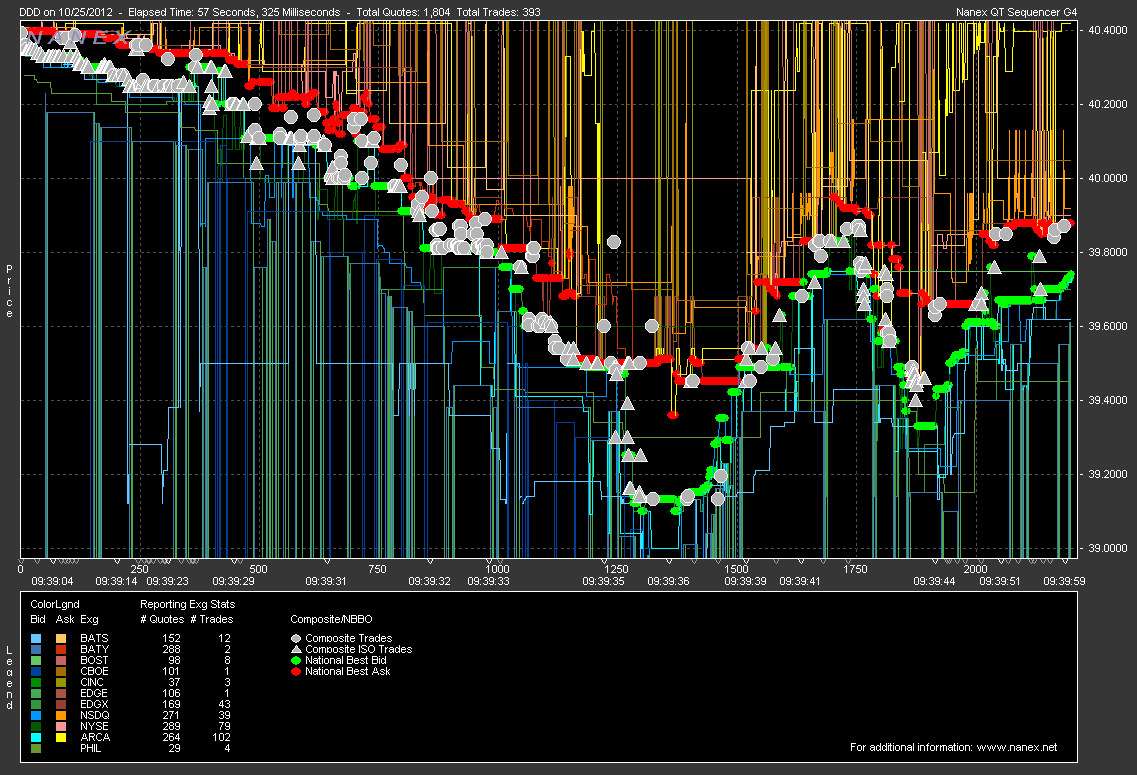Click the 09:39:44 time axis label
The width and height of the screenshot is (1137, 775).
point(934,581)
